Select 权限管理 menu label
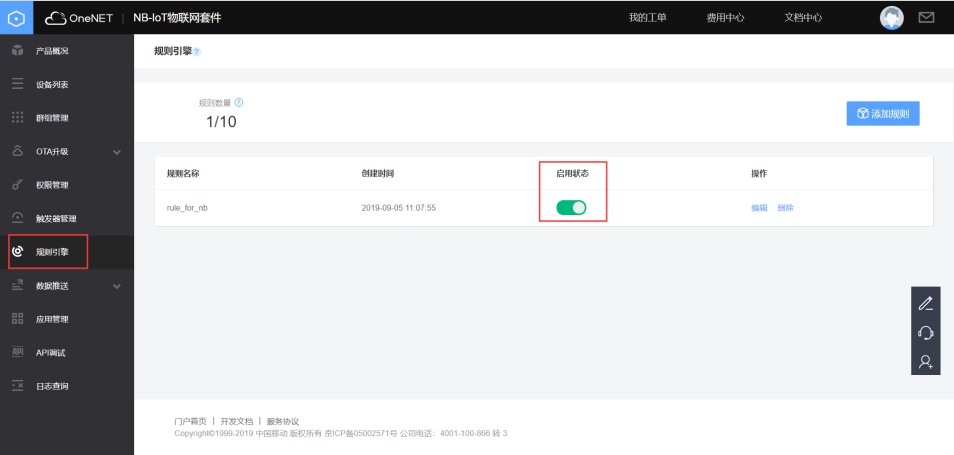Image resolution: width=954 pixels, height=455 pixels. [52, 185]
